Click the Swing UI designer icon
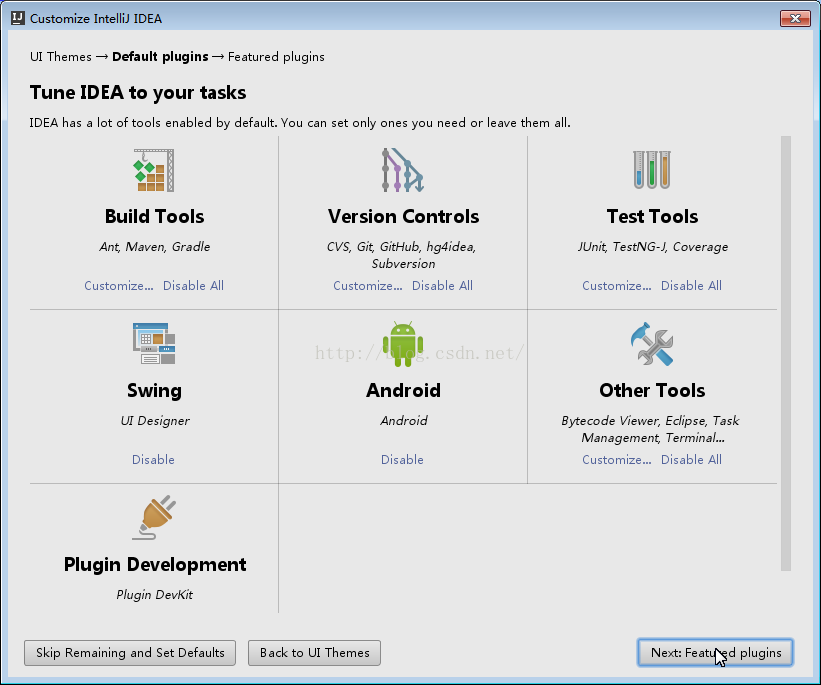821x685 pixels. pyautogui.click(x=154, y=344)
